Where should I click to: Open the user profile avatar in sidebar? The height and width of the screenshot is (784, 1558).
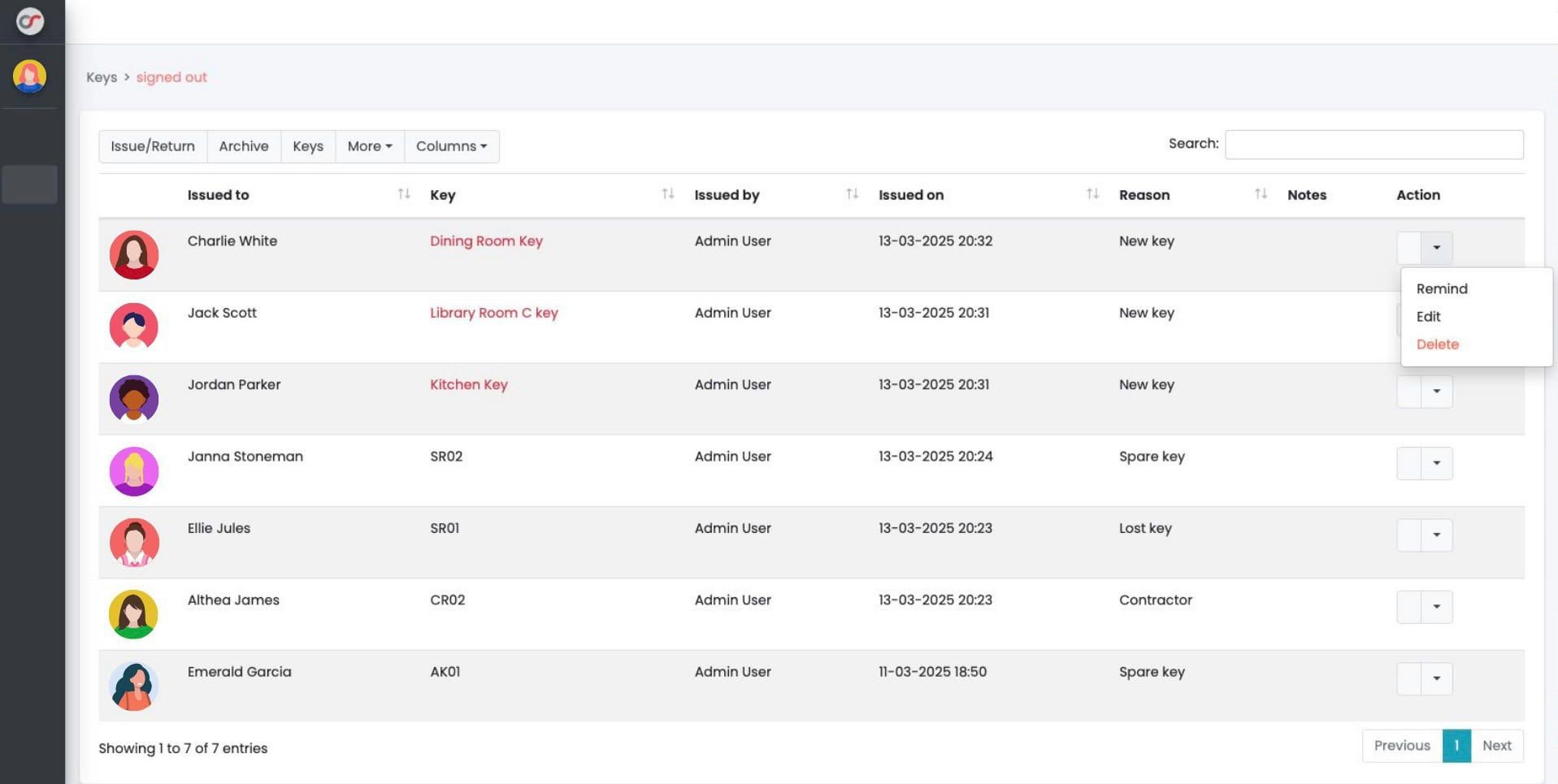pyautogui.click(x=29, y=76)
